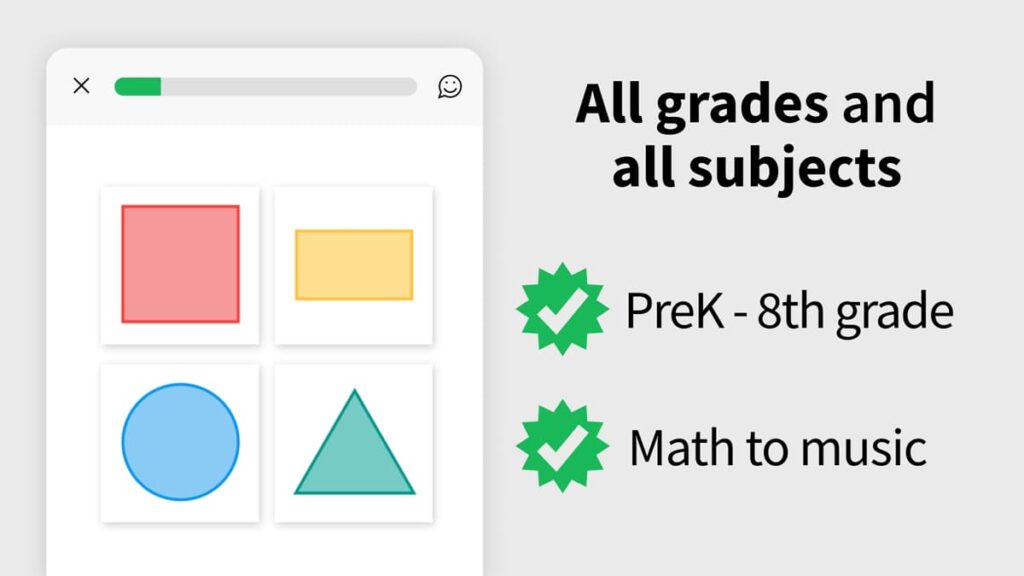
Task: Click the green check badge beside PreK
Action: (x=561, y=309)
